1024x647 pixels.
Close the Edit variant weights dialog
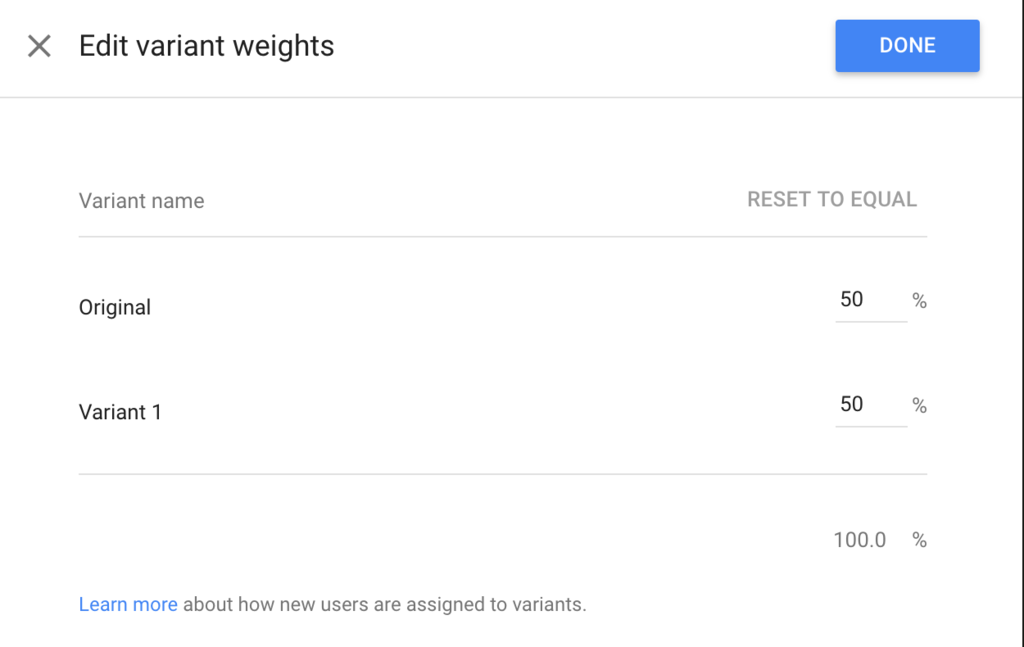point(39,46)
